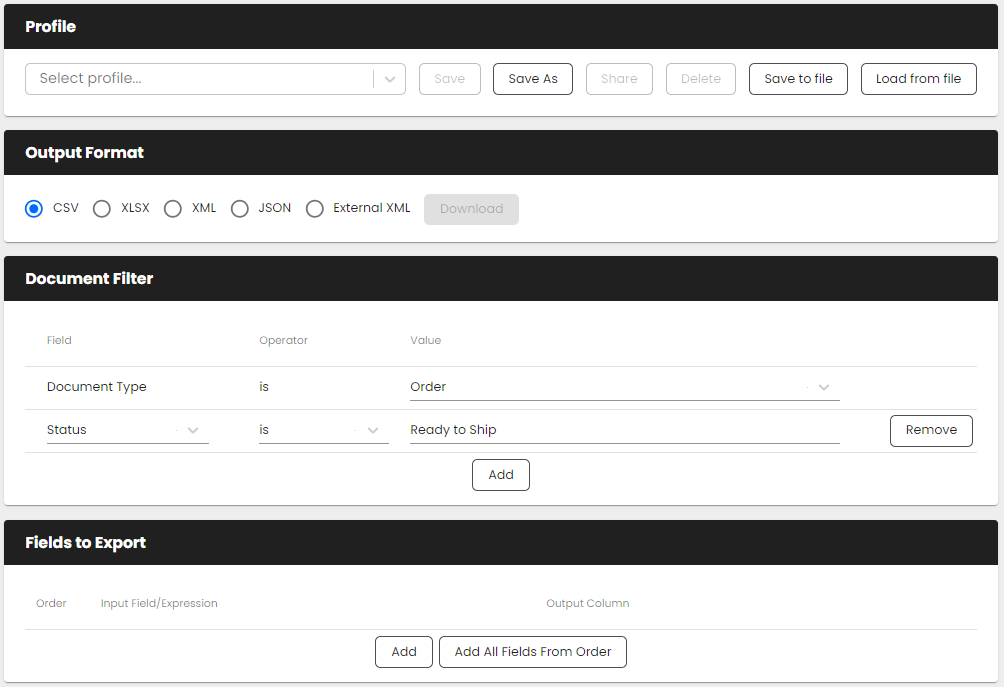Open the Status field dropdown chevron

pos(193,430)
